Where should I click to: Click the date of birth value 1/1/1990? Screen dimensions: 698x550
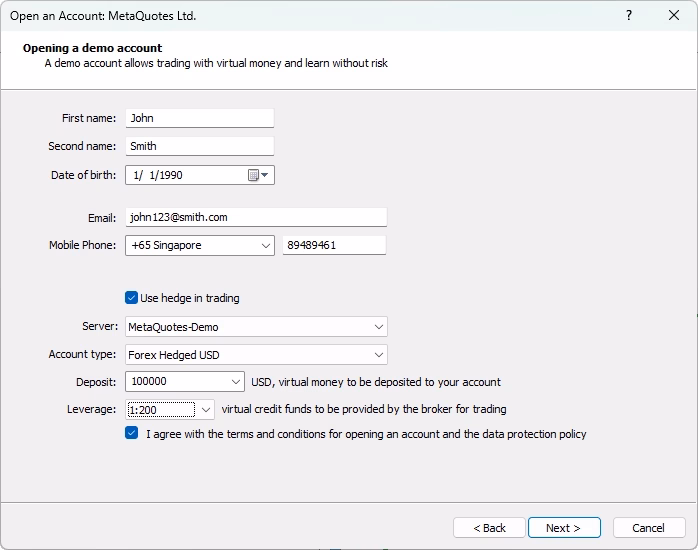(158, 175)
